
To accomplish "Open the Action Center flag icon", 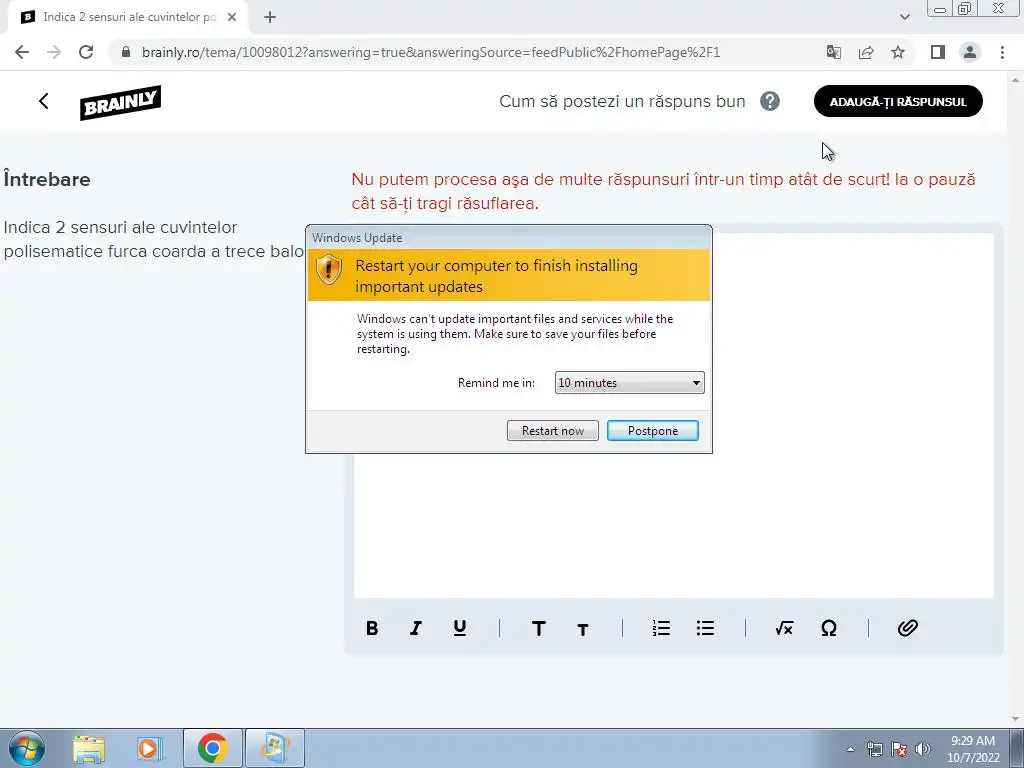I will click(899, 749).
